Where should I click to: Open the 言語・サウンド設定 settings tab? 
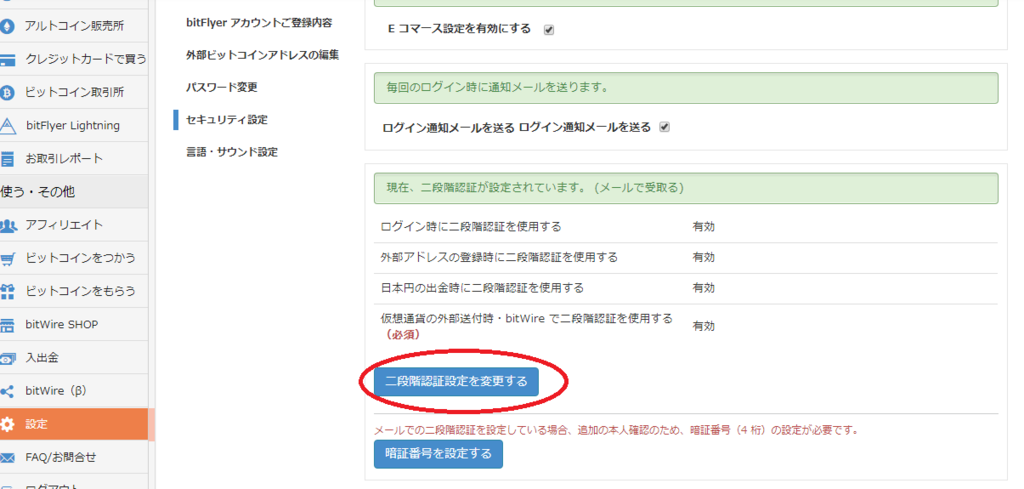(x=232, y=152)
